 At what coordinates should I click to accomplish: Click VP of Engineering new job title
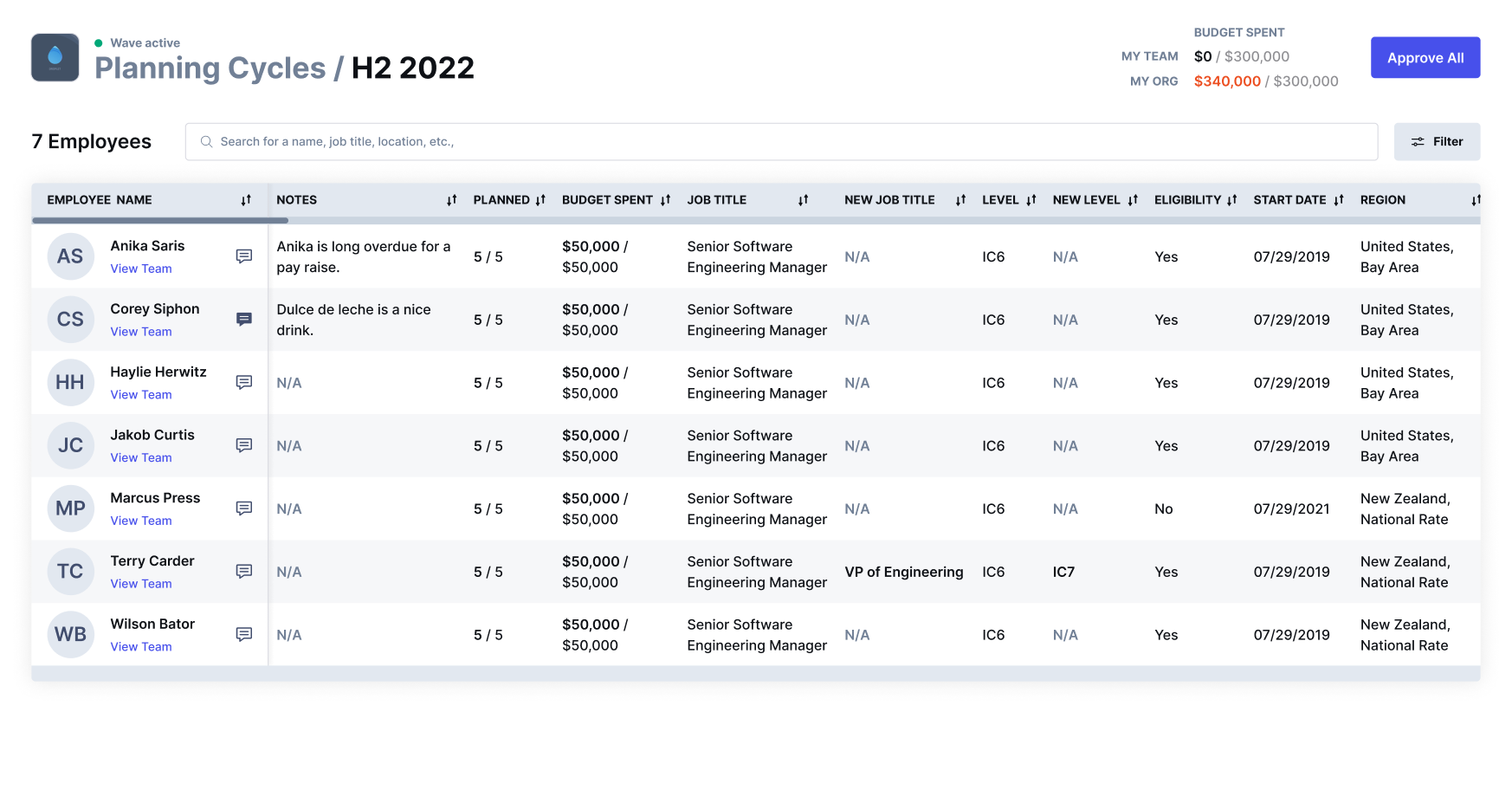coord(903,572)
